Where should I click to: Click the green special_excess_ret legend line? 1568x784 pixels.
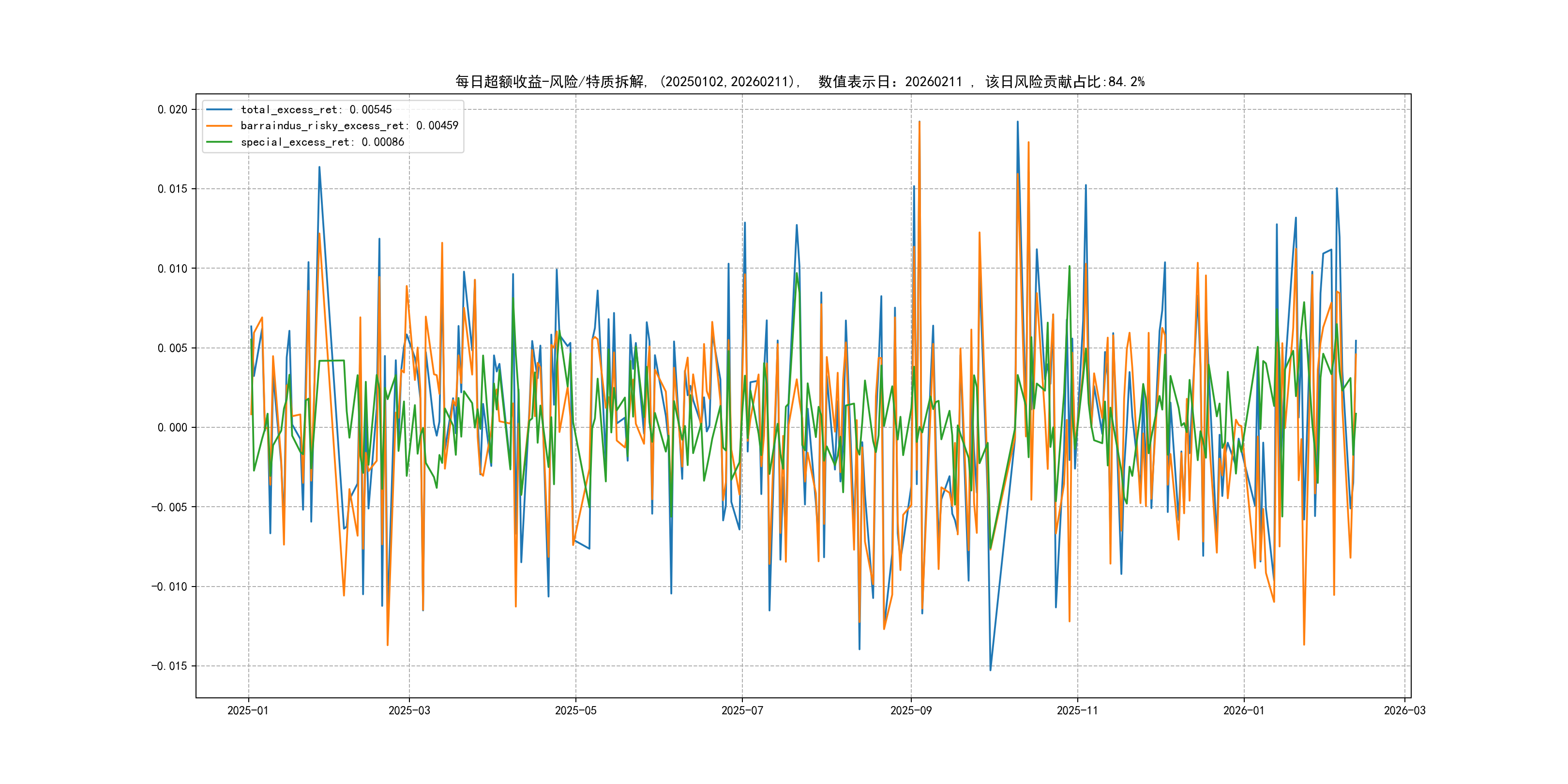[219, 142]
